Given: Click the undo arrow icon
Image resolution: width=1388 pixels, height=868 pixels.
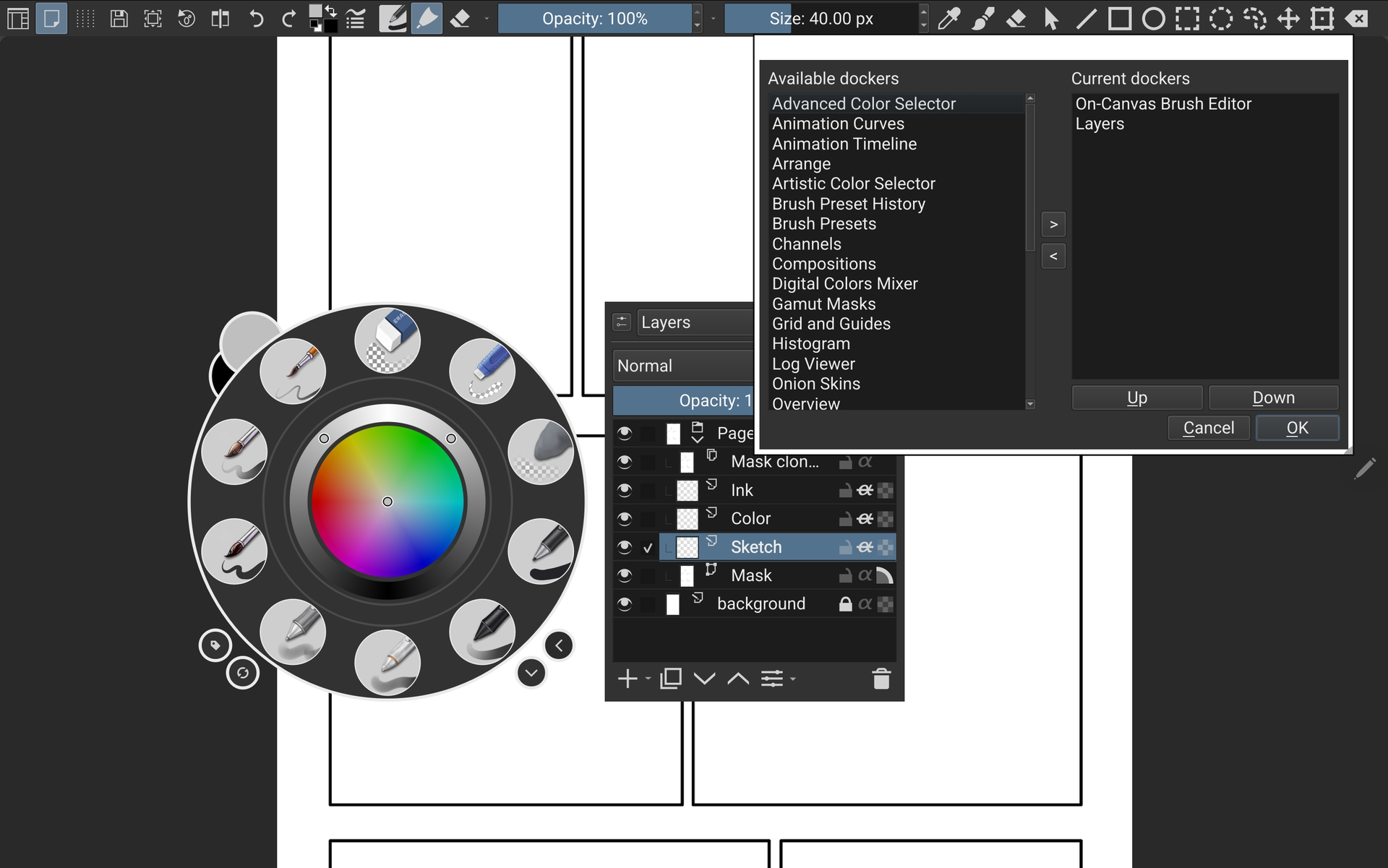Looking at the screenshot, I should pyautogui.click(x=256, y=19).
